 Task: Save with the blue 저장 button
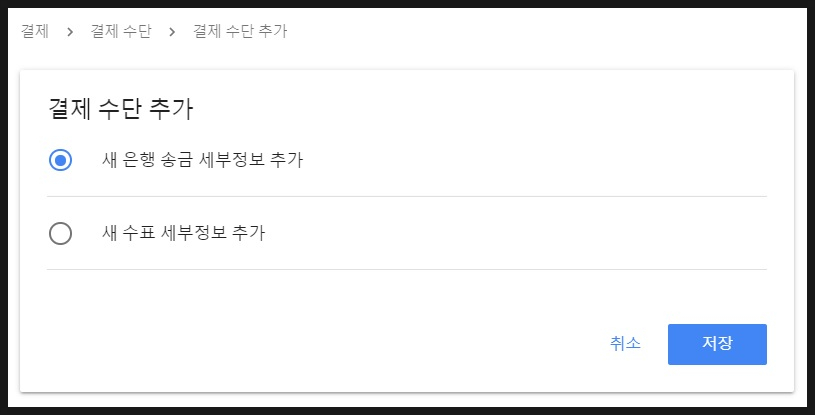[x=717, y=344]
